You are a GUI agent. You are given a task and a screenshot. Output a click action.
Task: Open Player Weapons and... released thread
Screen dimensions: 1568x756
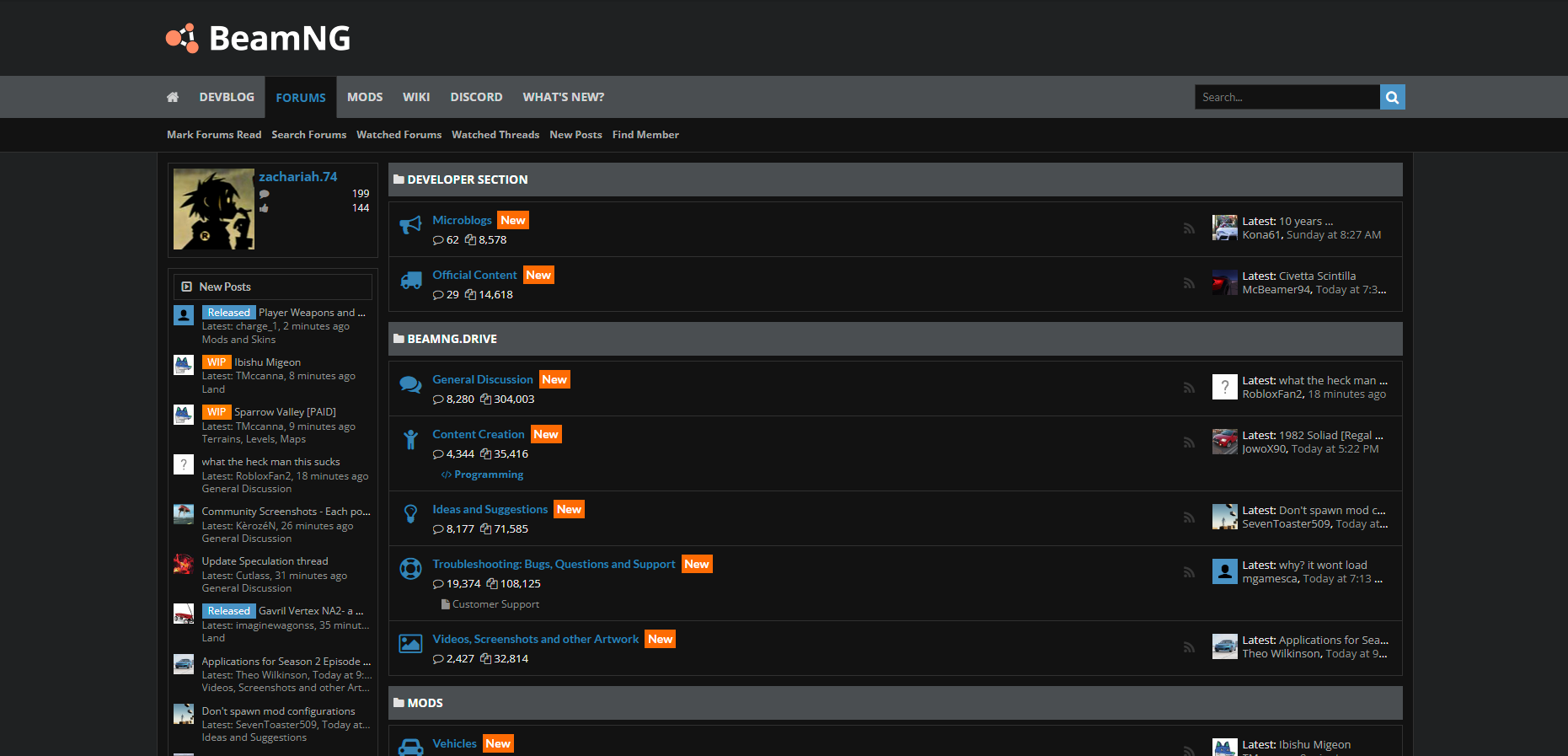(x=312, y=313)
